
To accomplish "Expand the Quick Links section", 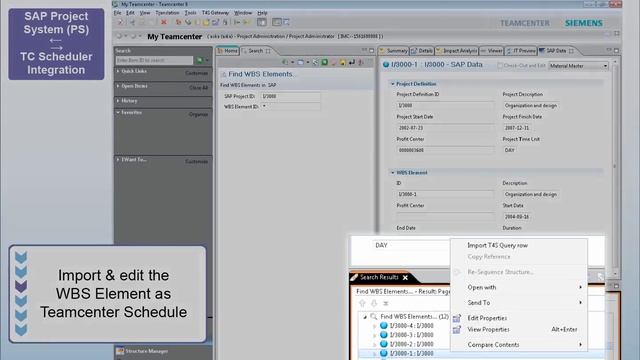I will (118, 71).
